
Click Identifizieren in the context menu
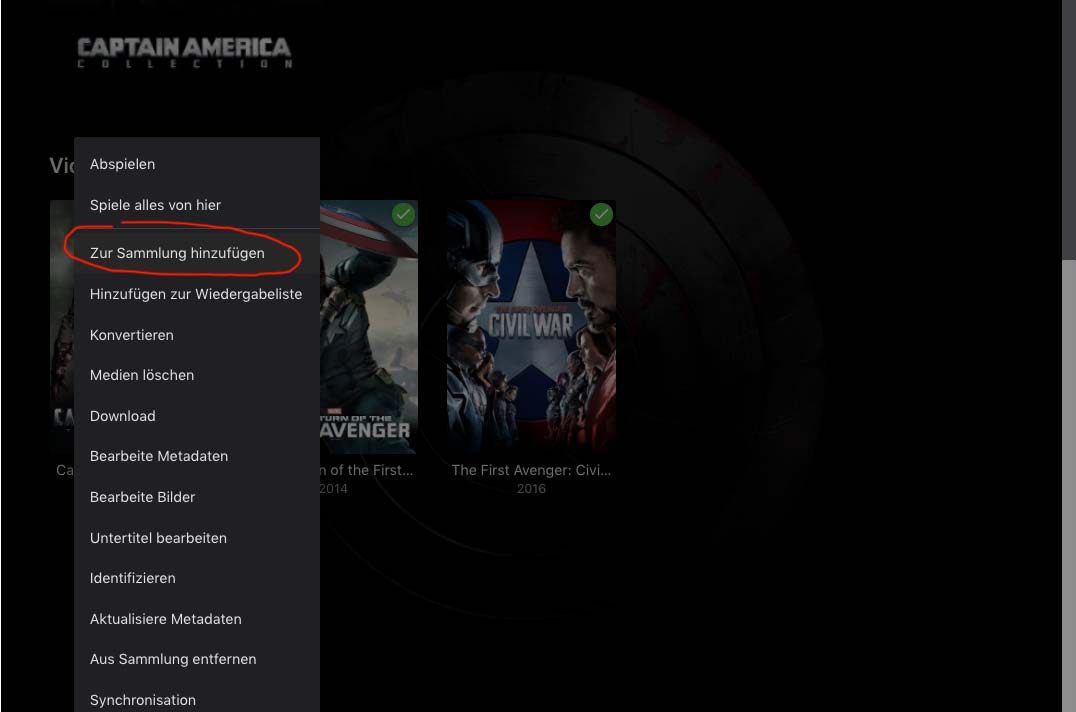(x=197, y=578)
